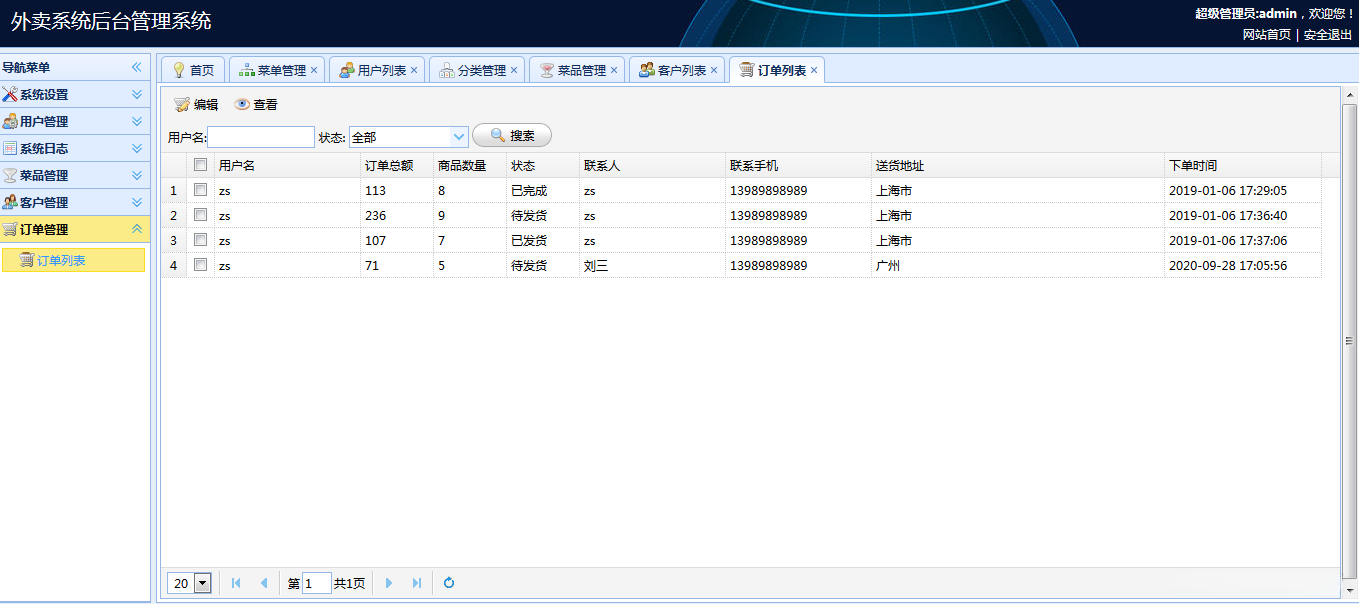The width and height of the screenshot is (1359, 604).
Task: Click the 已完成 status cell
Action: click(x=543, y=190)
